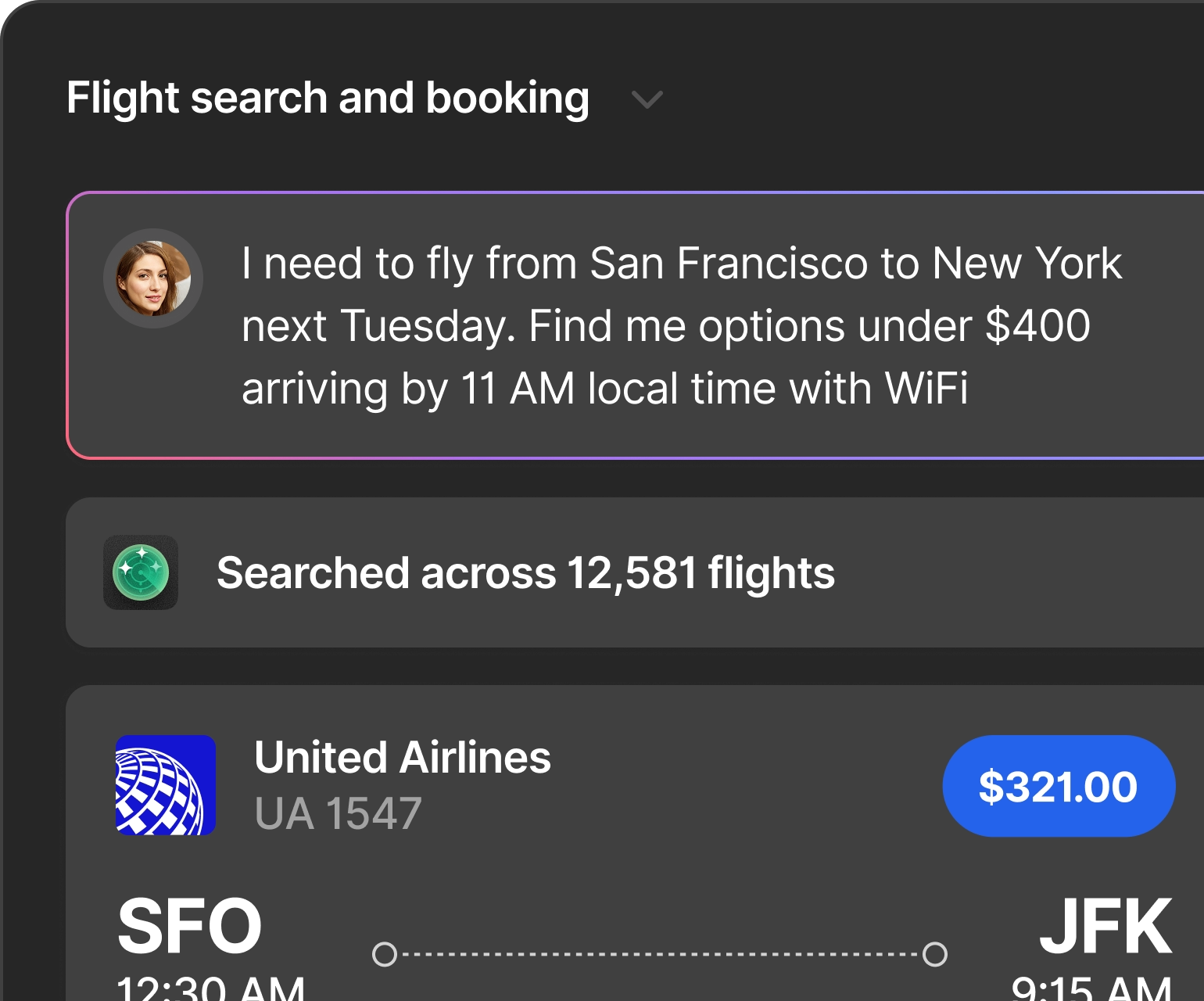Click the user's profile avatar photo
The image size is (1204, 1001).
[x=153, y=278]
